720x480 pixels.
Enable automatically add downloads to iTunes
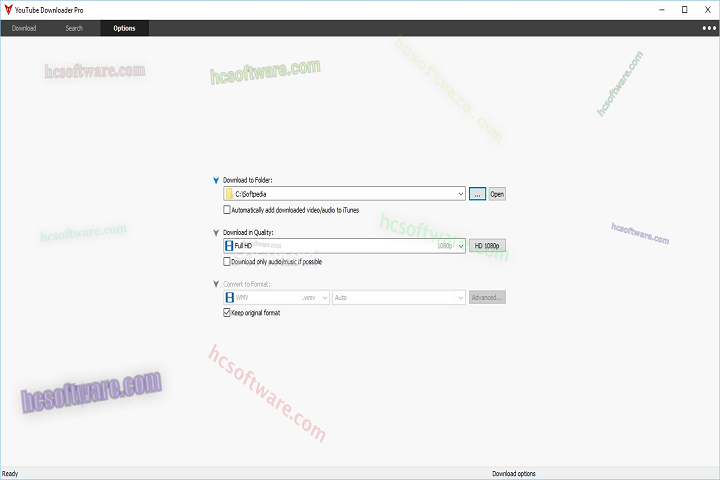(x=227, y=210)
